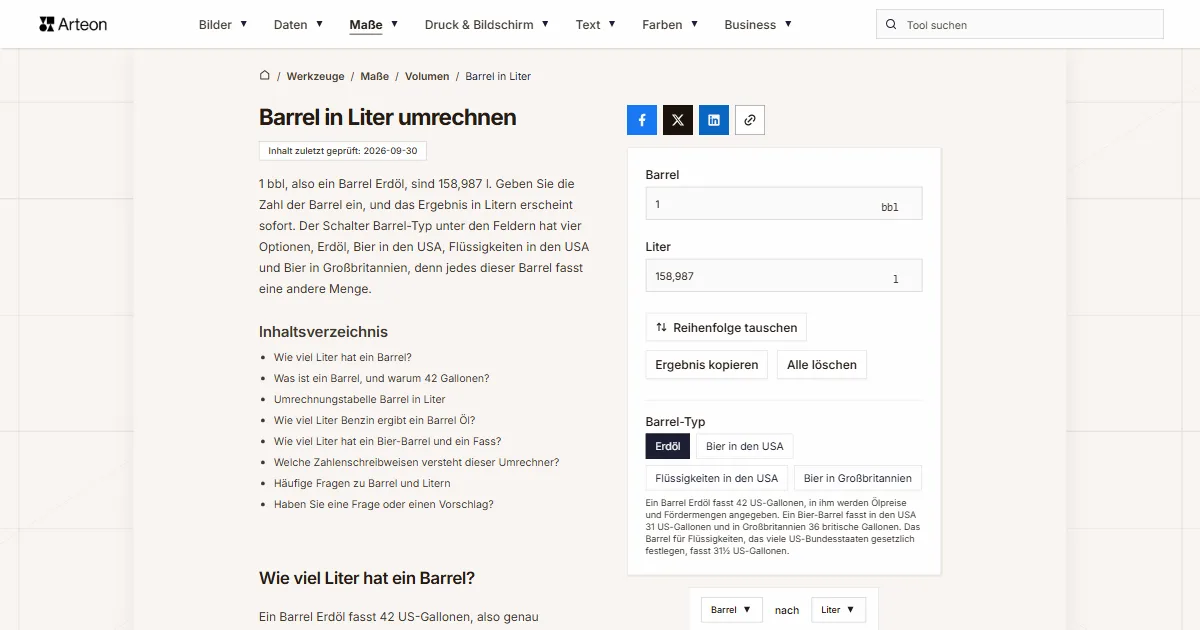1200x630 pixels.
Task: Select Flüssigkeiten in den USA type
Action: (x=717, y=478)
